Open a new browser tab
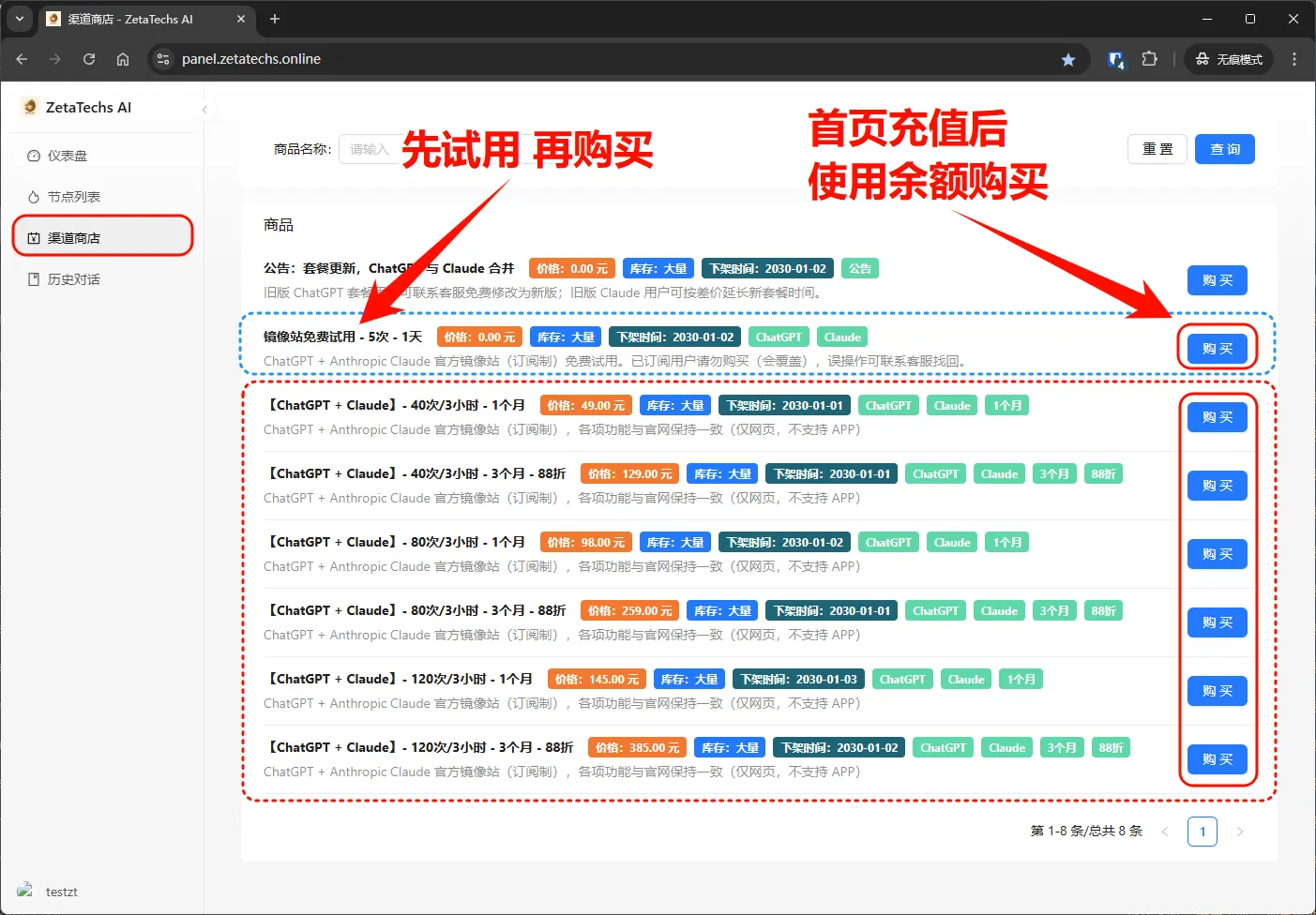 click(x=275, y=19)
